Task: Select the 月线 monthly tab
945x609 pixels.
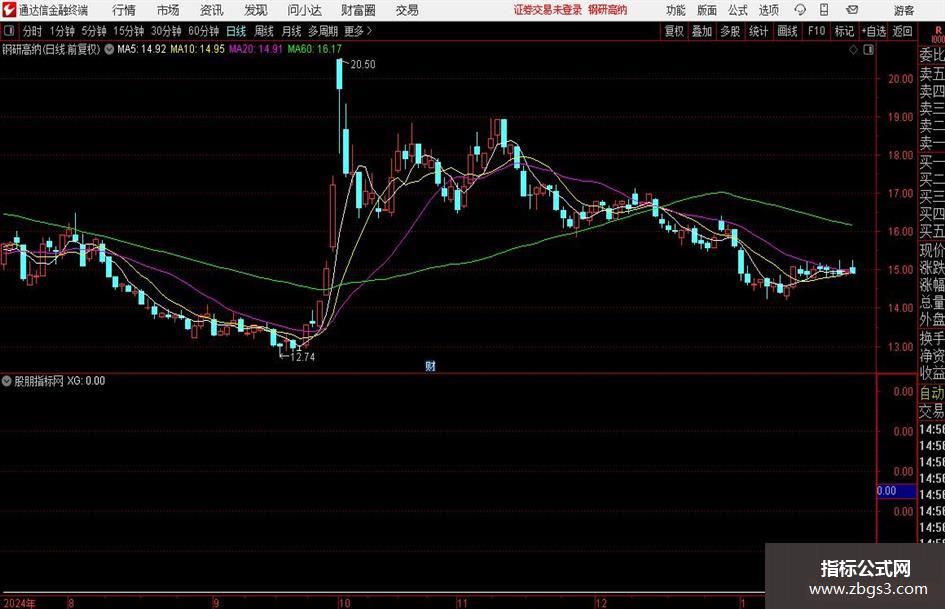Action: coord(292,31)
